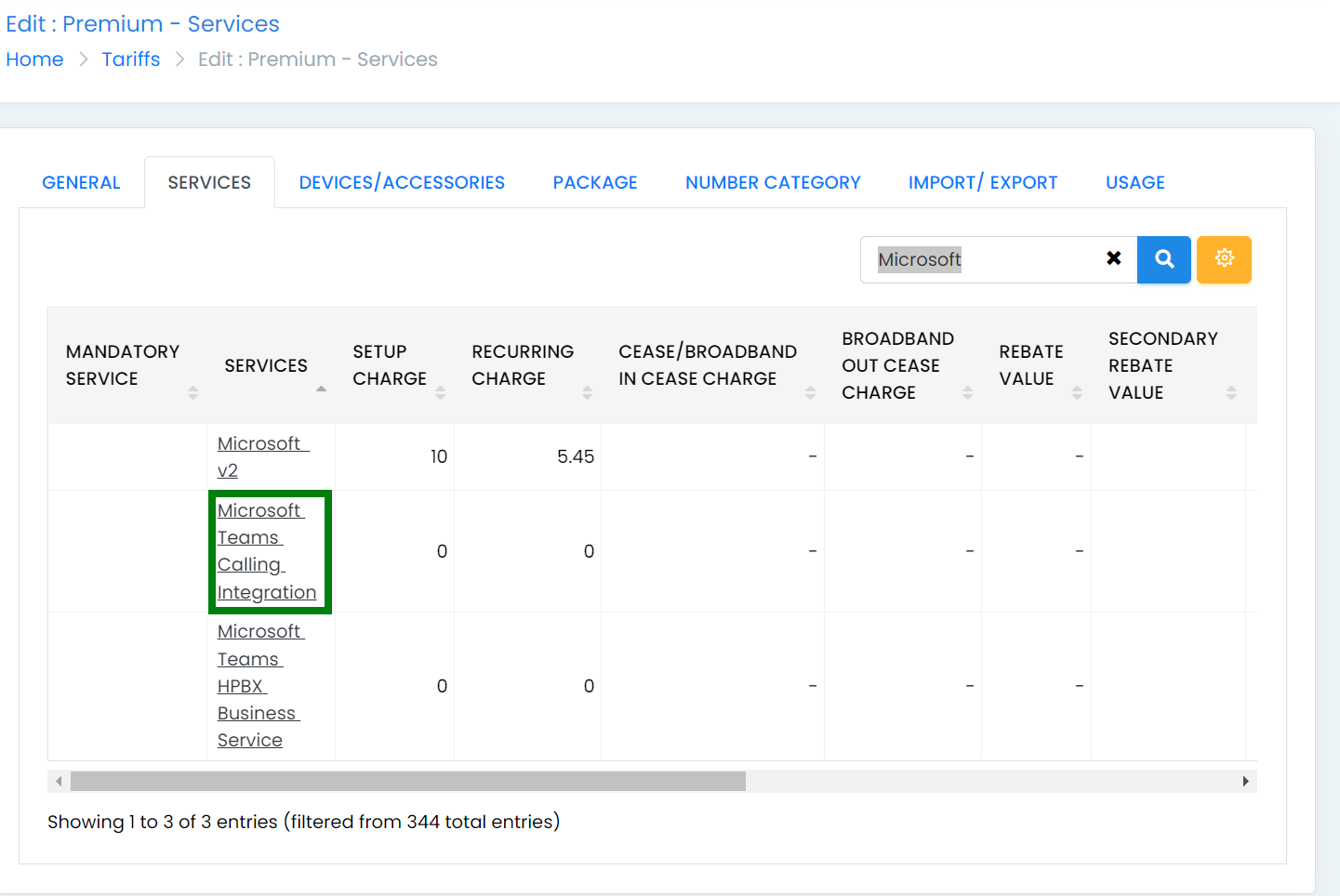Sort by Mandatory Service column arrows

point(192,392)
